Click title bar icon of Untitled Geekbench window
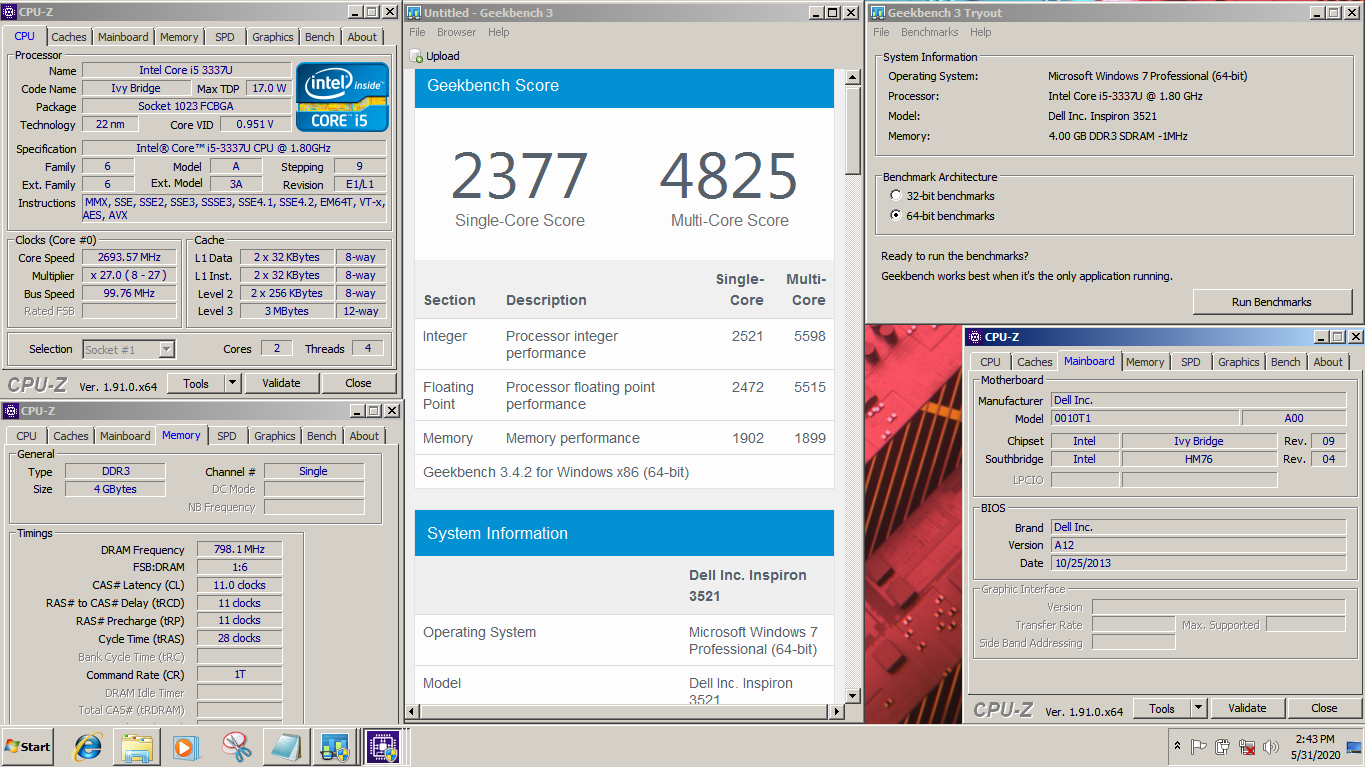 [x=414, y=12]
